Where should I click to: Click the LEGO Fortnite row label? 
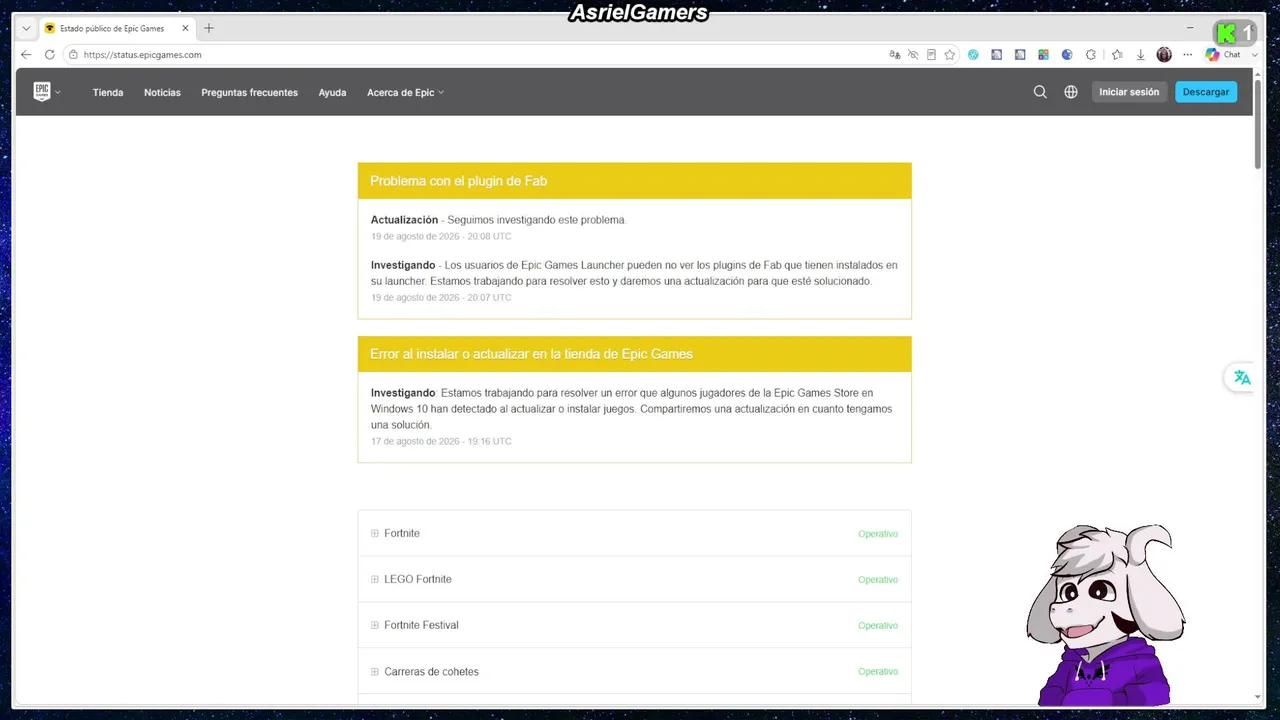point(418,579)
